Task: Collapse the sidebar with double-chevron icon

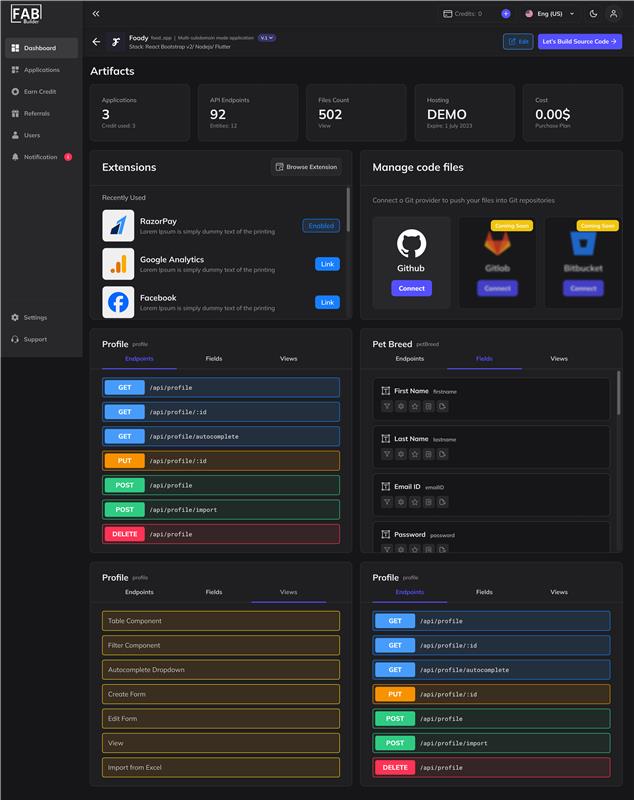Action: (96, 14)
